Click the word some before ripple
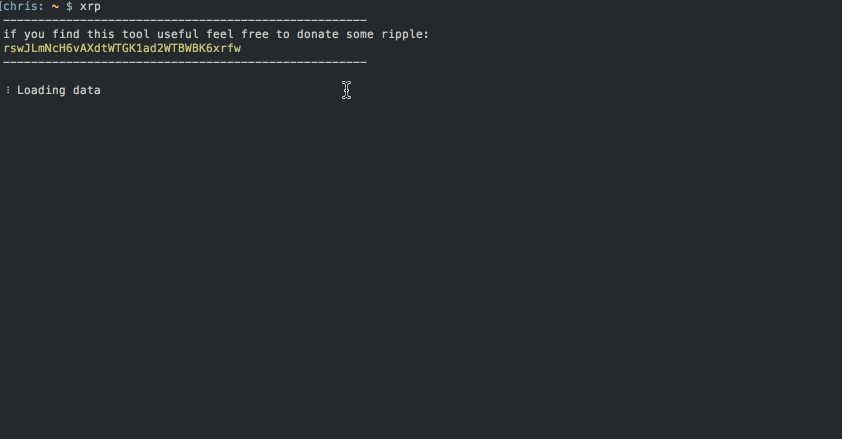 (360, 34)
